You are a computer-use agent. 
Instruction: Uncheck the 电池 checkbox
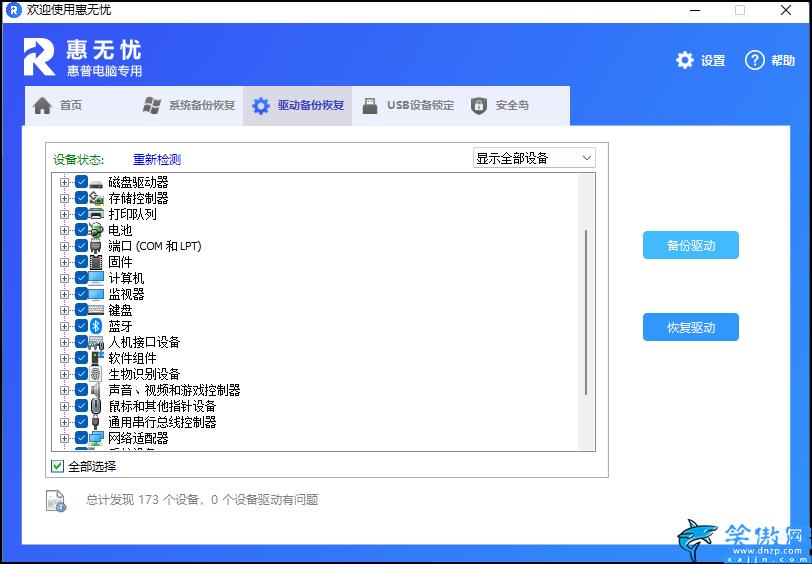(x=81, y=230)
